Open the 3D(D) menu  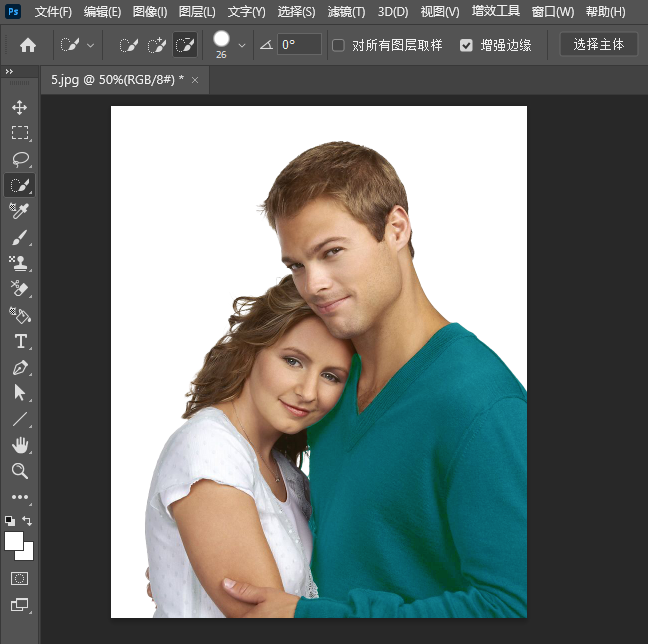tap(393, 12)
